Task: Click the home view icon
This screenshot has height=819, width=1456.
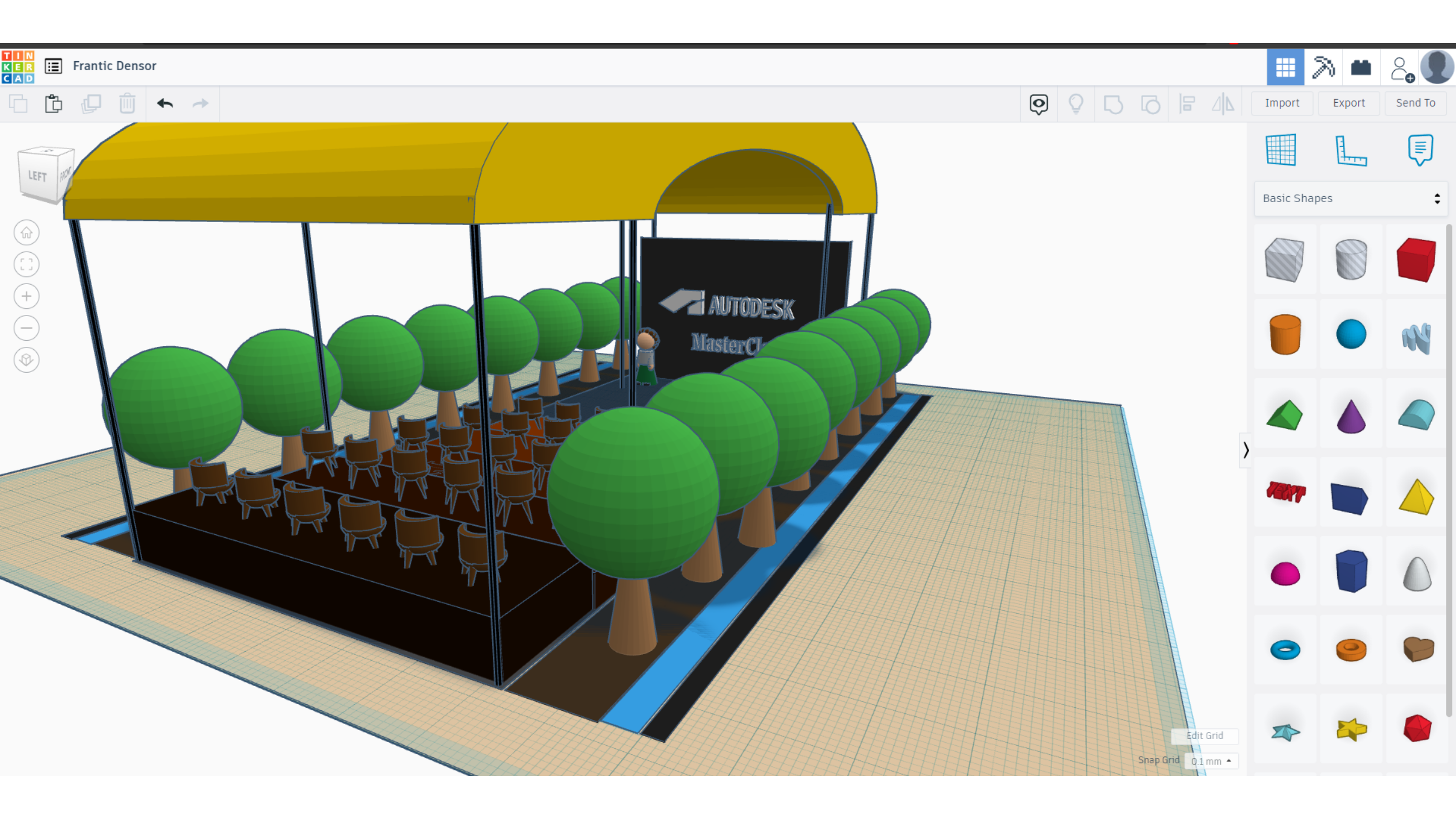Action: pos(27,233)
